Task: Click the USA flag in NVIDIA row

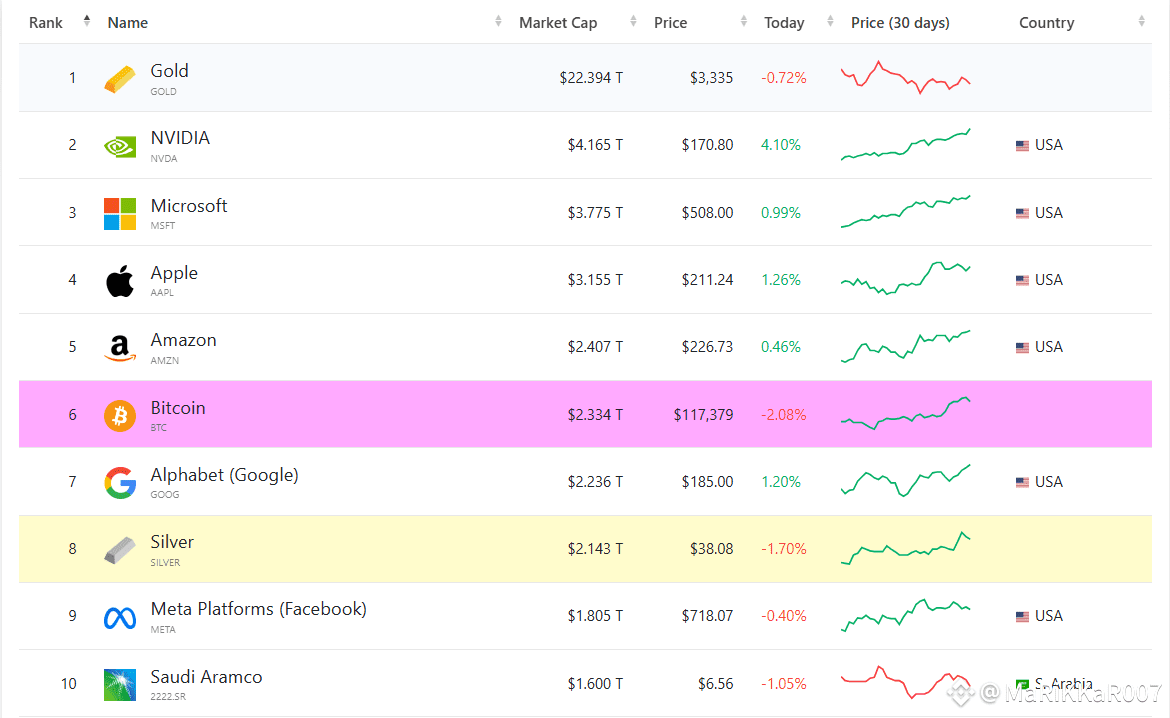Action: pyautogui.click(x=1022, y=146)
